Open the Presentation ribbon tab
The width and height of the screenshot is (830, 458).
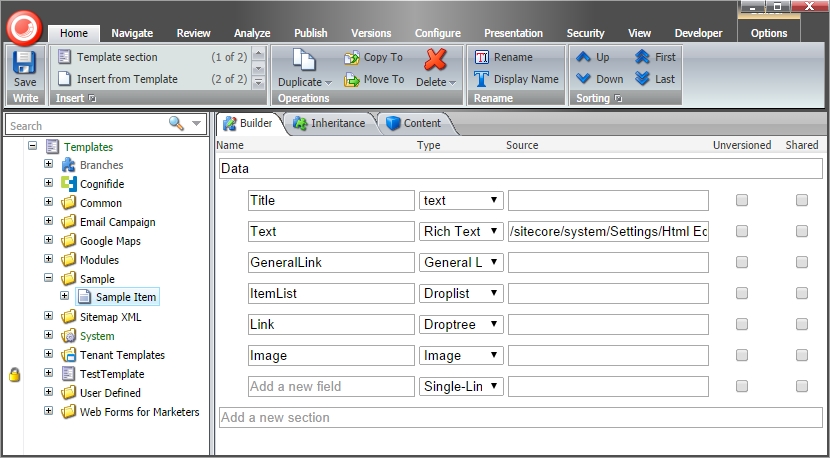[513, 33]
